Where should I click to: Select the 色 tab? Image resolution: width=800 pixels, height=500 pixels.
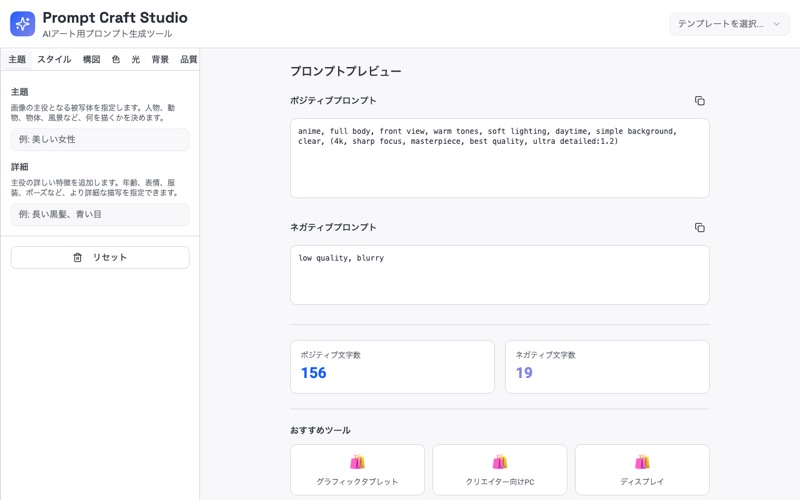click(116, 59)
